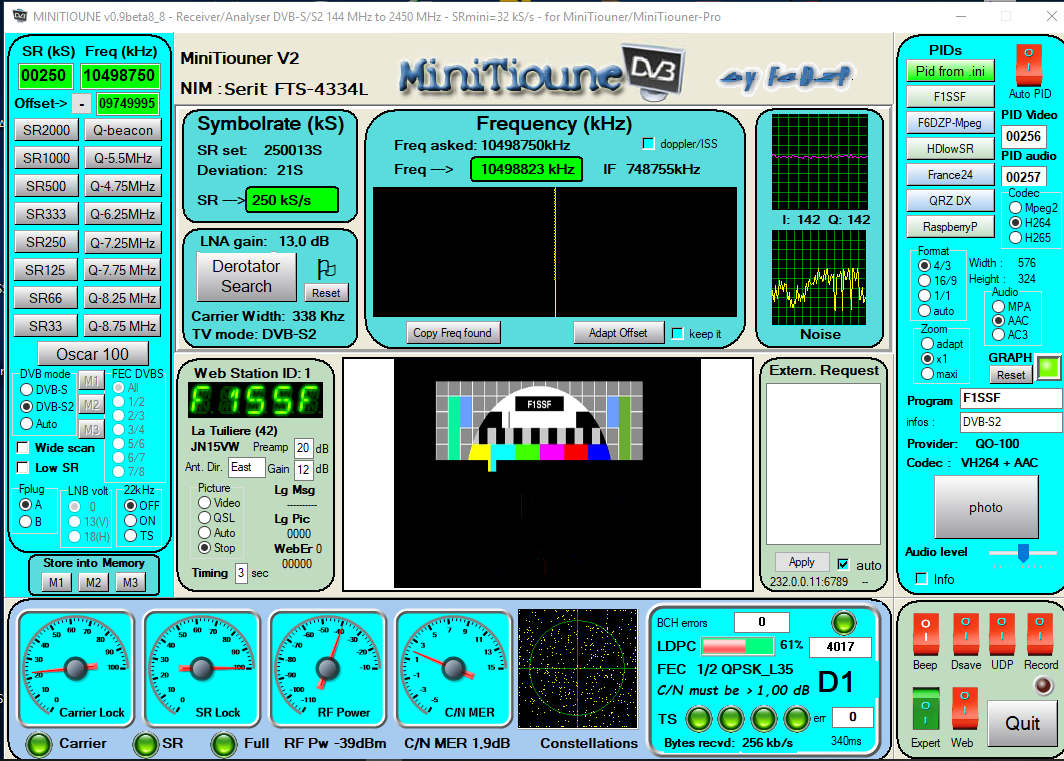Choose the Q-beacon frequency preset
This screenshot has height=761, width=1064.
(123, 130)
